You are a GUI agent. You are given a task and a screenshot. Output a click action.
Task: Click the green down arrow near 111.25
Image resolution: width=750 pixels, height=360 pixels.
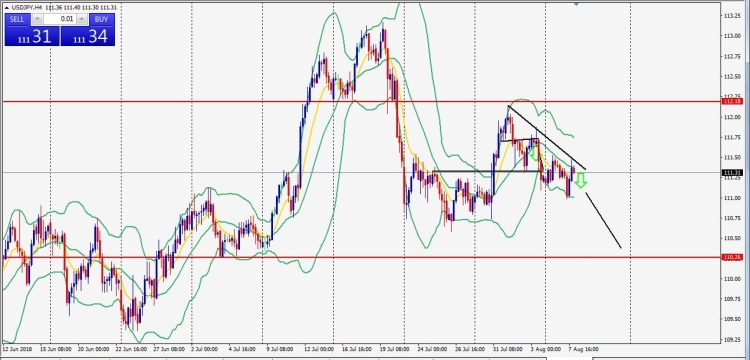[x=580, y=180]
